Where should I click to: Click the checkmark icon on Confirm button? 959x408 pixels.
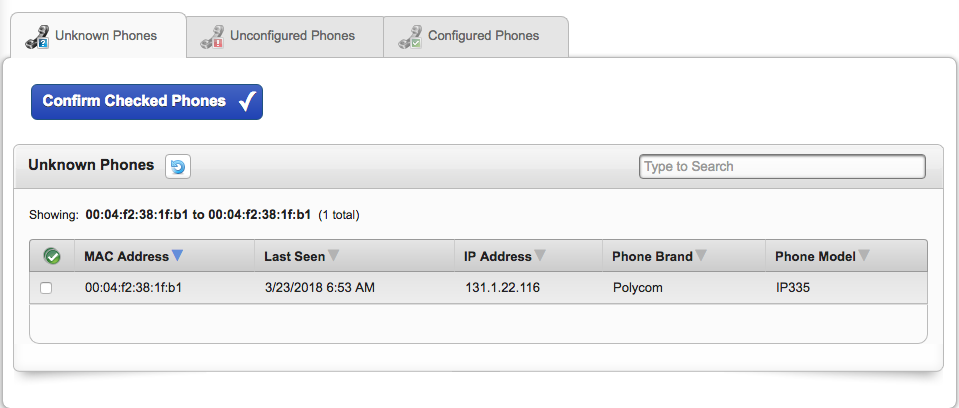tap(248, 102)
